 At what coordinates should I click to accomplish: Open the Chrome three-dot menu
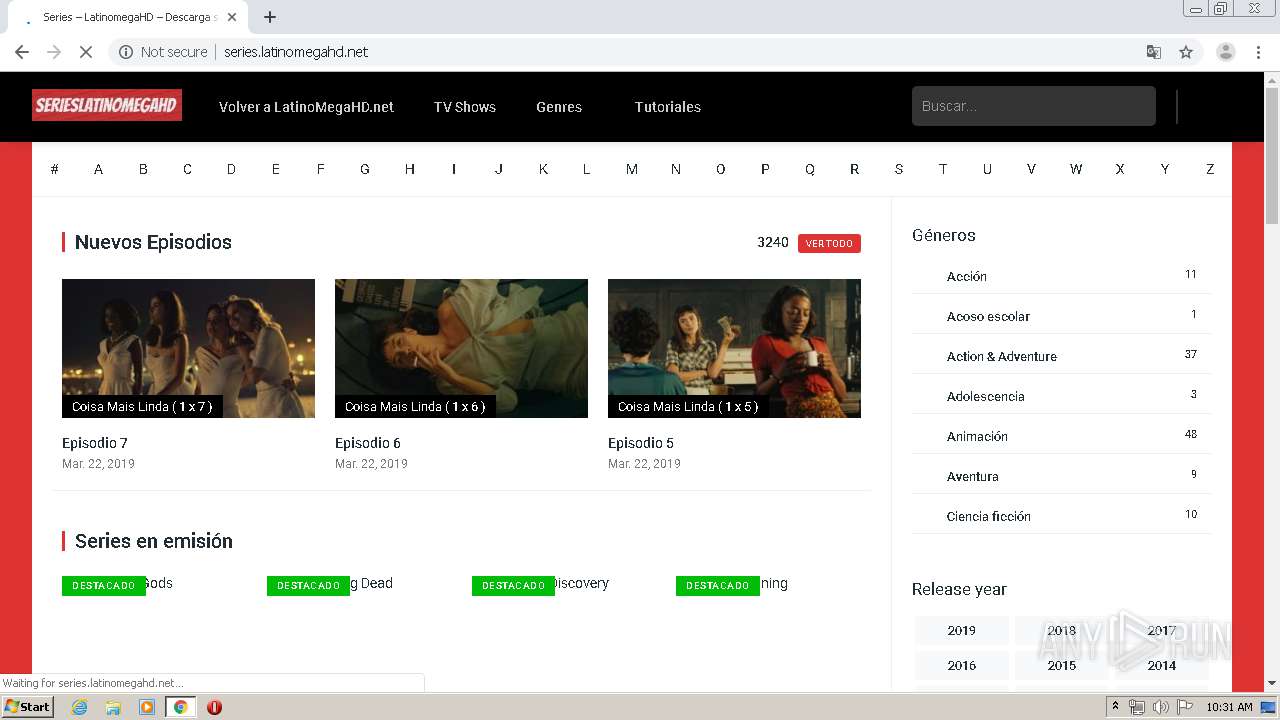coord(1259,52)
